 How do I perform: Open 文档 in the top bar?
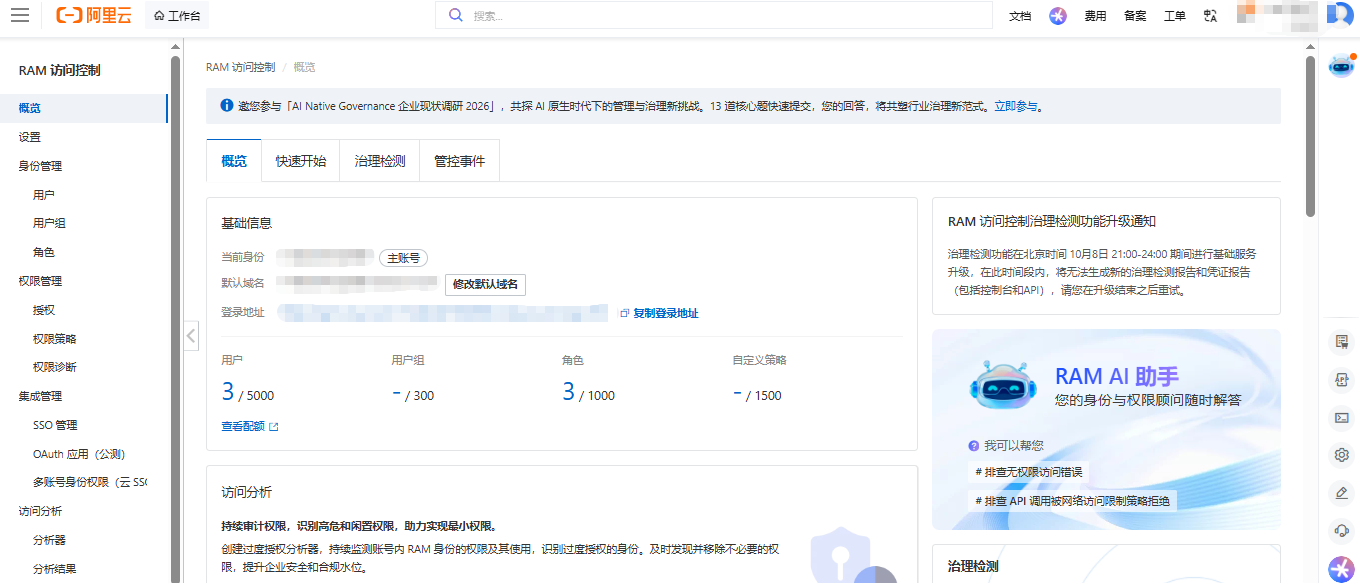point(1020,16)
